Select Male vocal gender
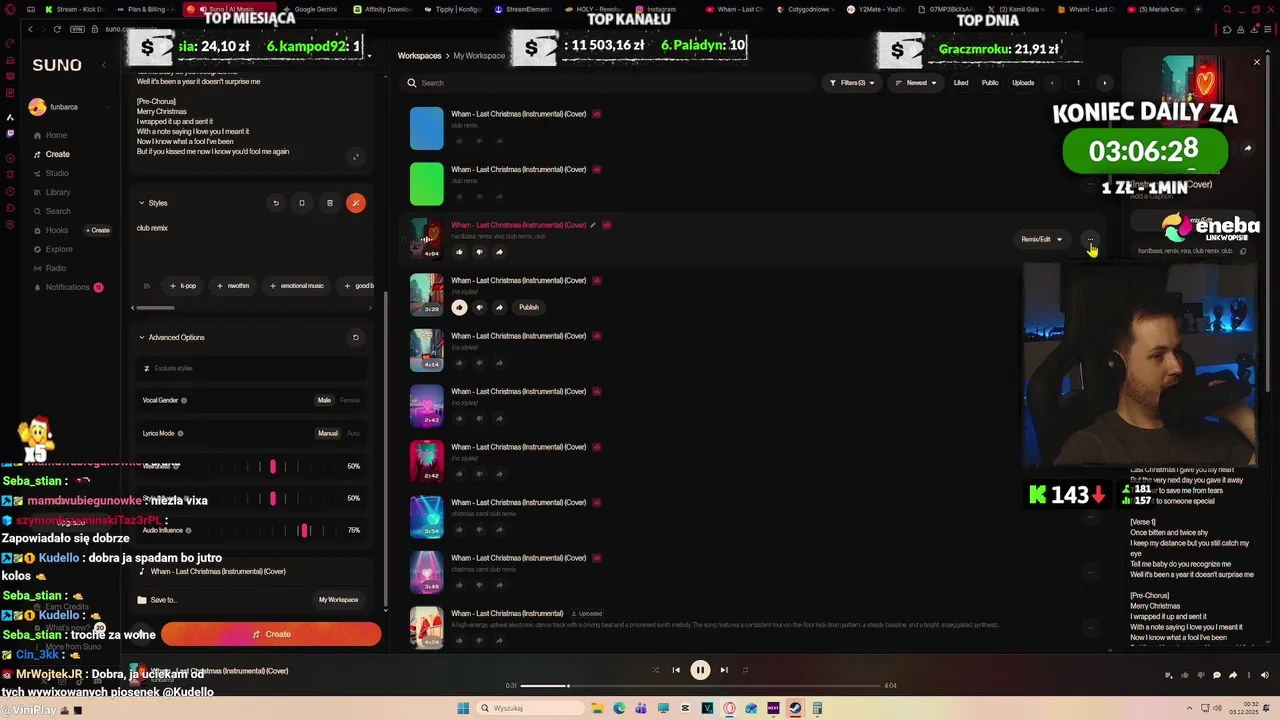 click(x=324, y=400)
